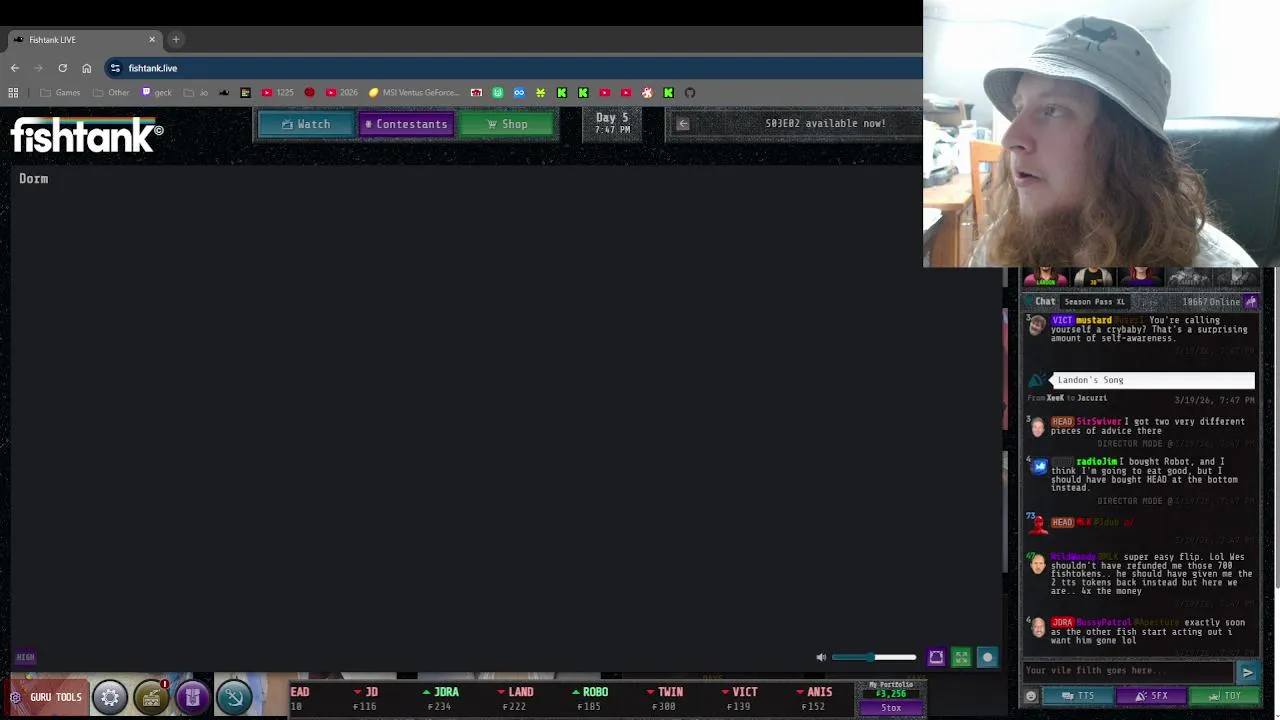The height and width of the screenshot is (720, 1280).
Task: Open the Stox button
Action: 890,707
